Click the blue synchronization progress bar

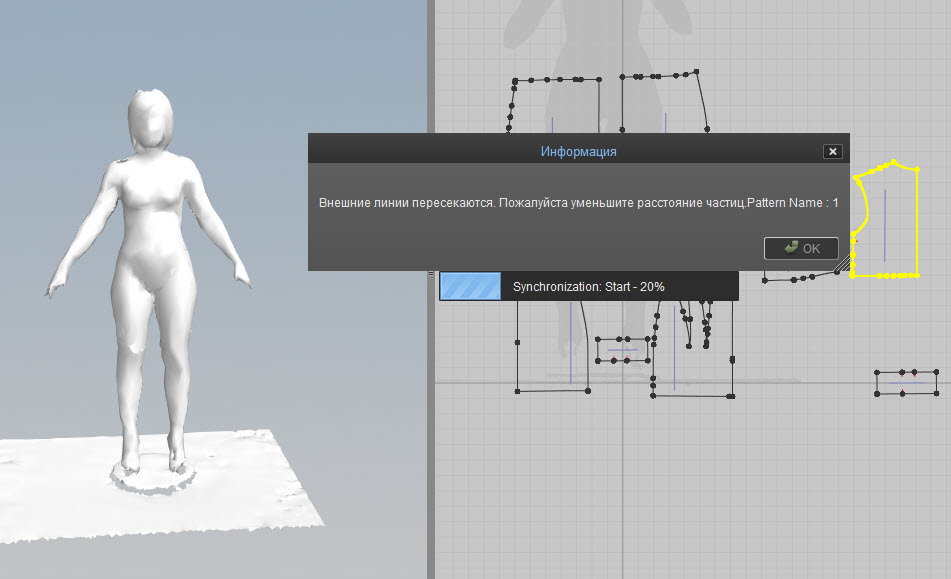[471, 286]
